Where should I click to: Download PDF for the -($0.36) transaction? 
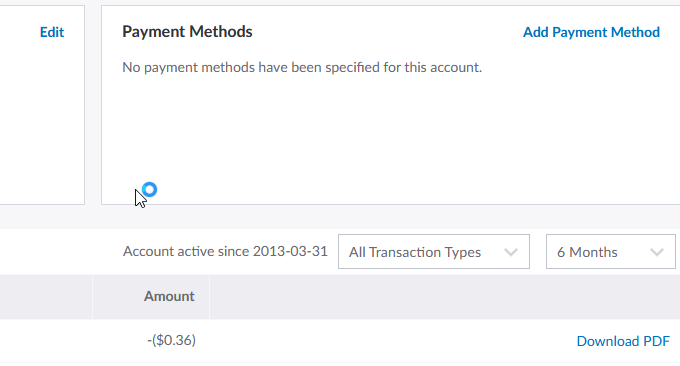click(x=623, y=341)
